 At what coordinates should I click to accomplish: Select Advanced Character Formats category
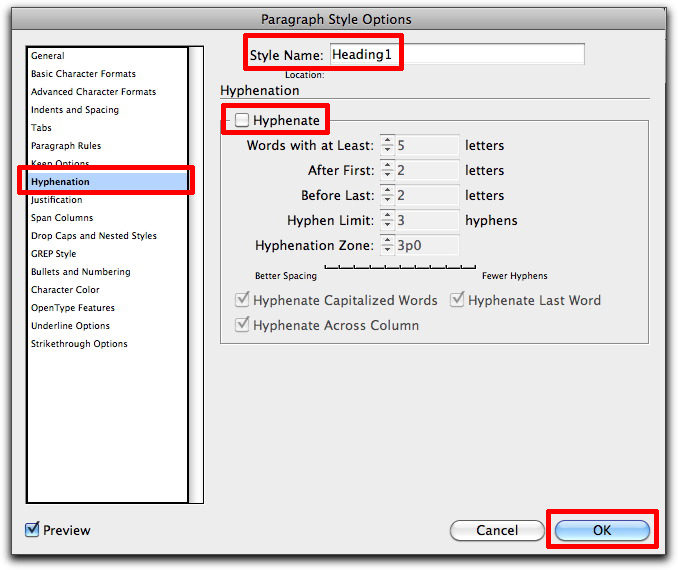click(x=93, y=92)
